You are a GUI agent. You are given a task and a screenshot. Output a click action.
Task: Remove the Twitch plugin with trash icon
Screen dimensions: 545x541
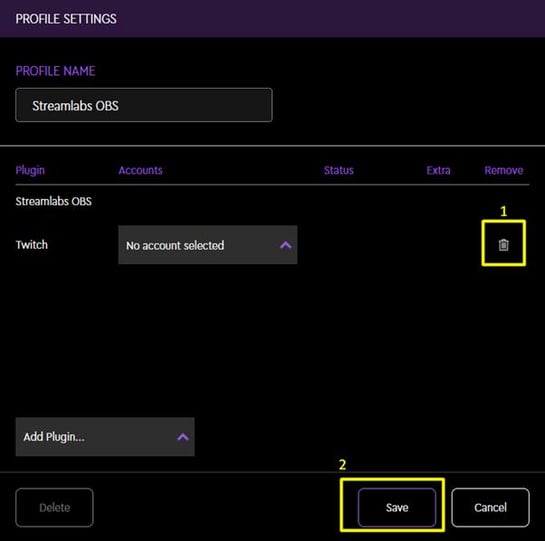(x=503, y=245)
